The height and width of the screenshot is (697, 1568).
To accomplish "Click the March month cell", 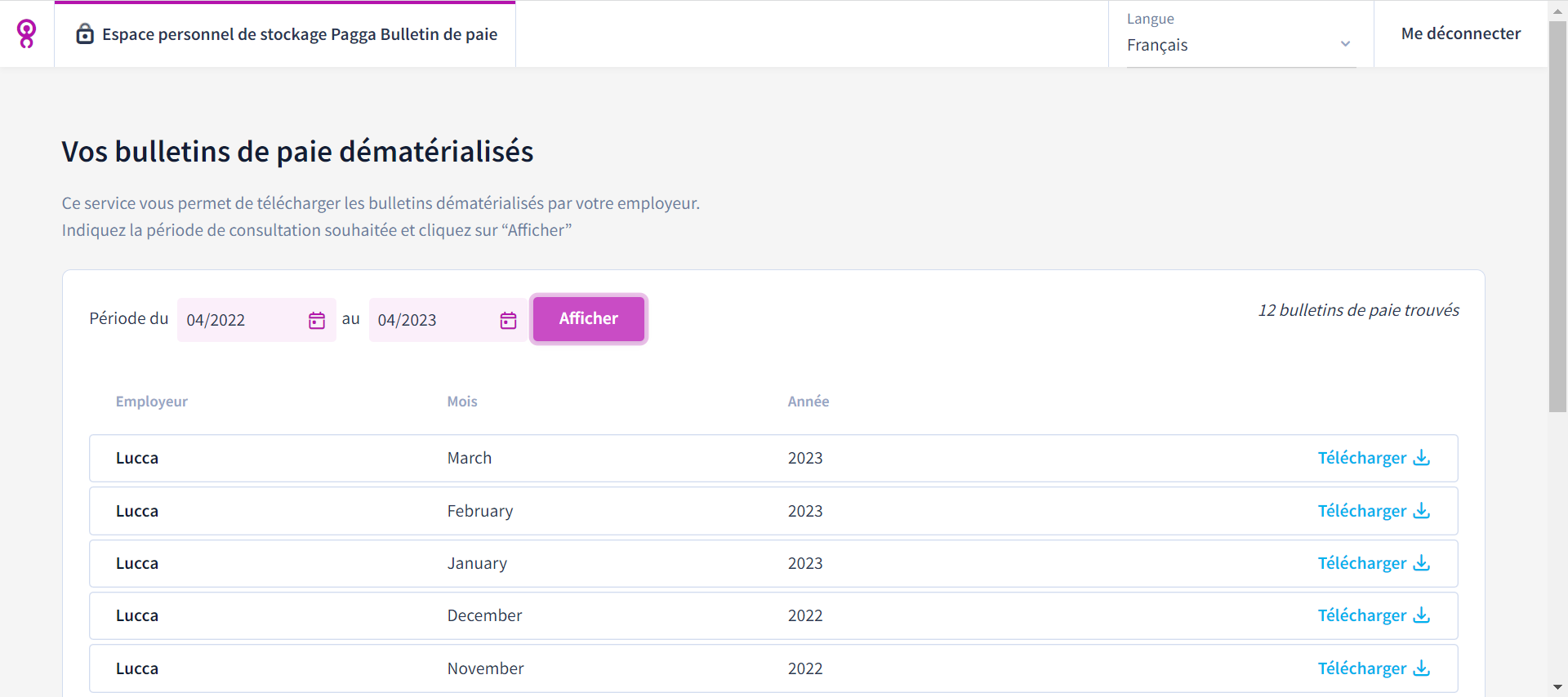I will coord(470,458).
